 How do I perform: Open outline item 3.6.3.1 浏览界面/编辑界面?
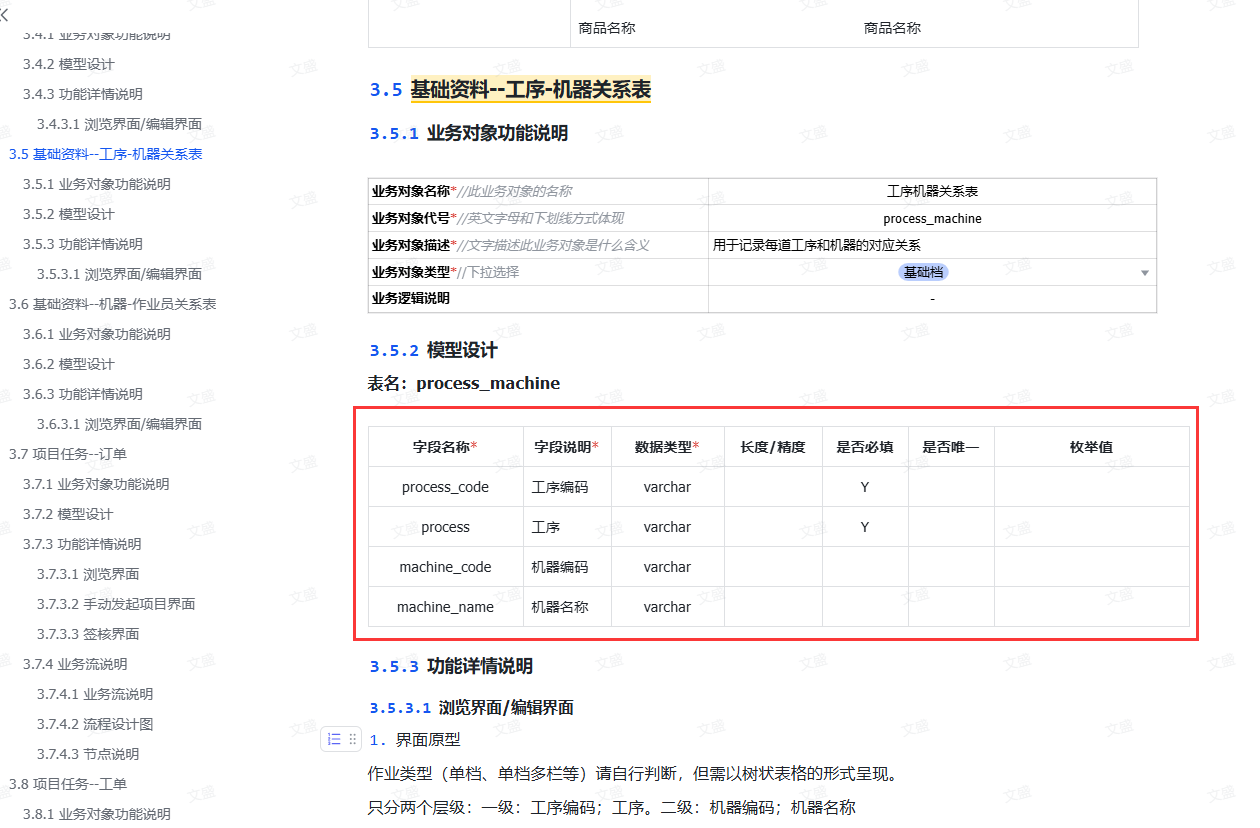point(120,424)
